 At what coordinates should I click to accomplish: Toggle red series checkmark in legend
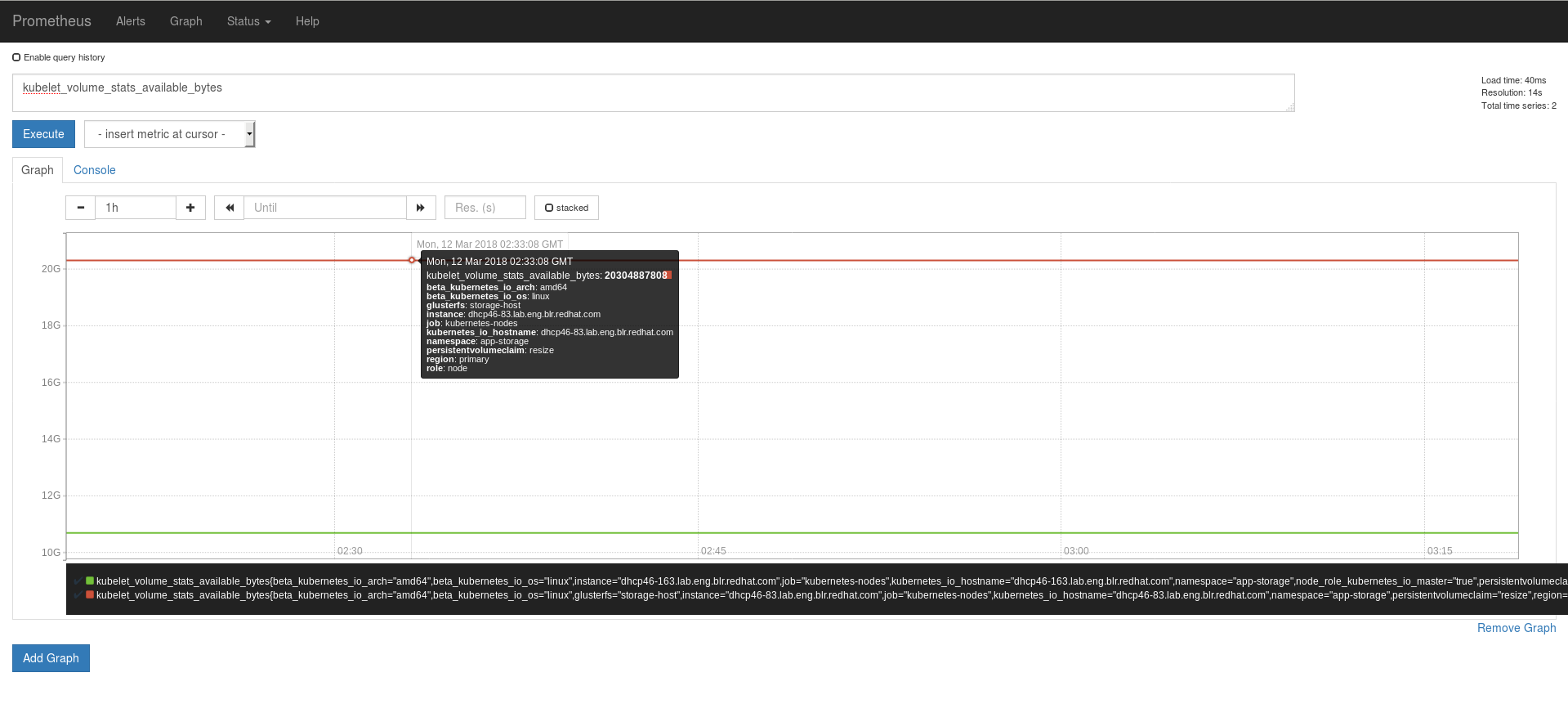(x=78, y=595)
